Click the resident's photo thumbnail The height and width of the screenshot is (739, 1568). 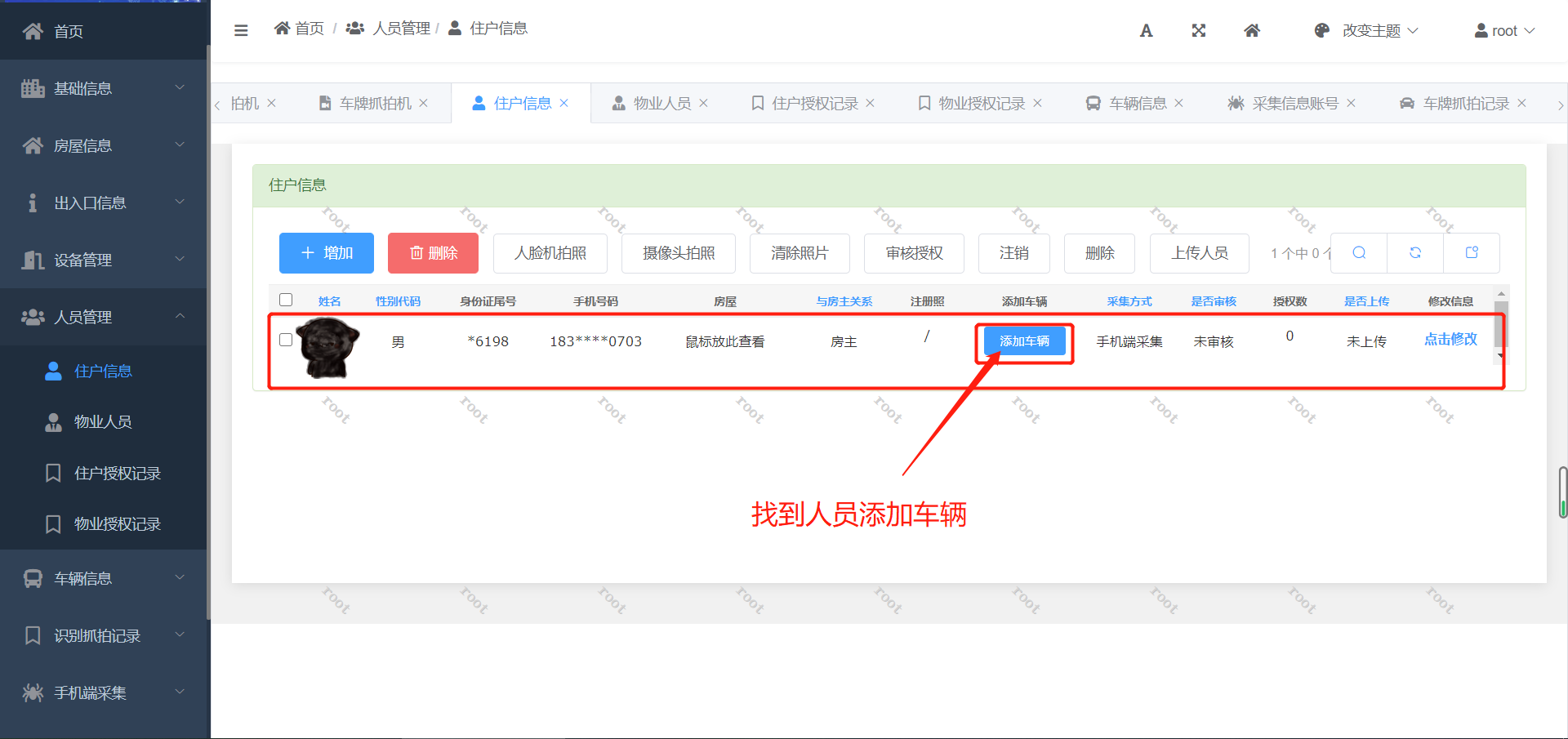[326, 349]
